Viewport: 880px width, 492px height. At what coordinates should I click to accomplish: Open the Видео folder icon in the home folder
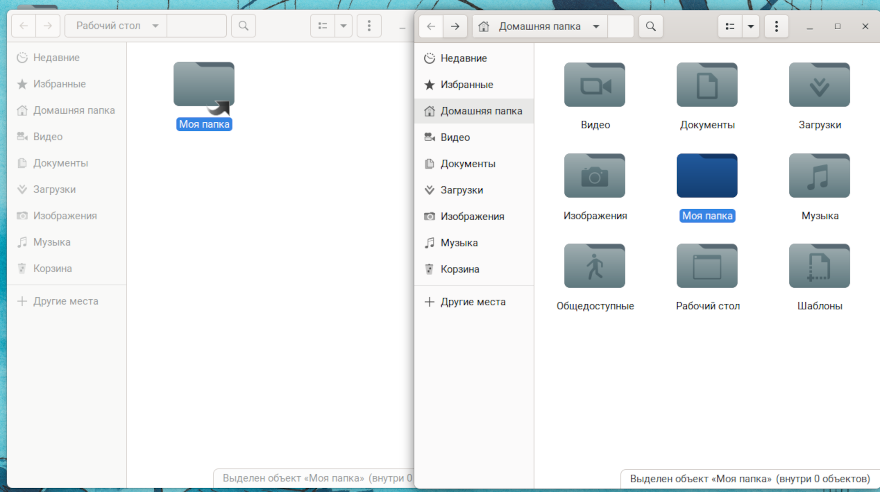(594, 85)
